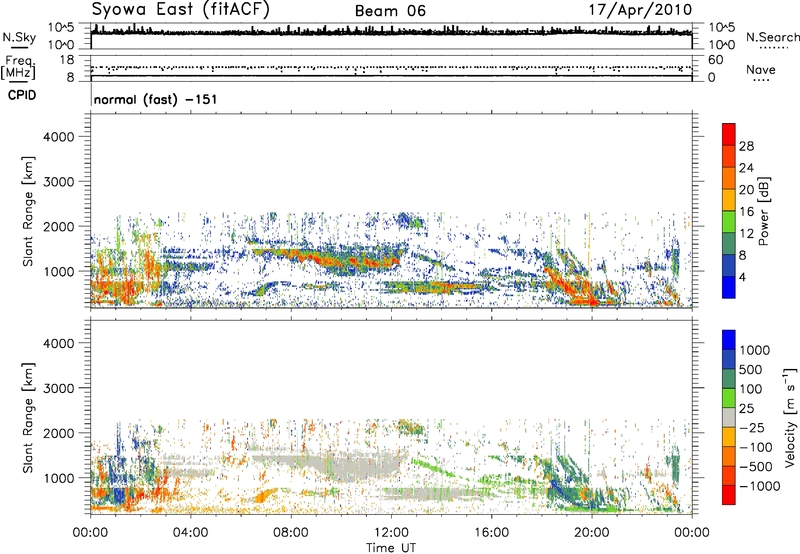Click the "3000" range tick in velocity panel

click(x=59, y=388)
